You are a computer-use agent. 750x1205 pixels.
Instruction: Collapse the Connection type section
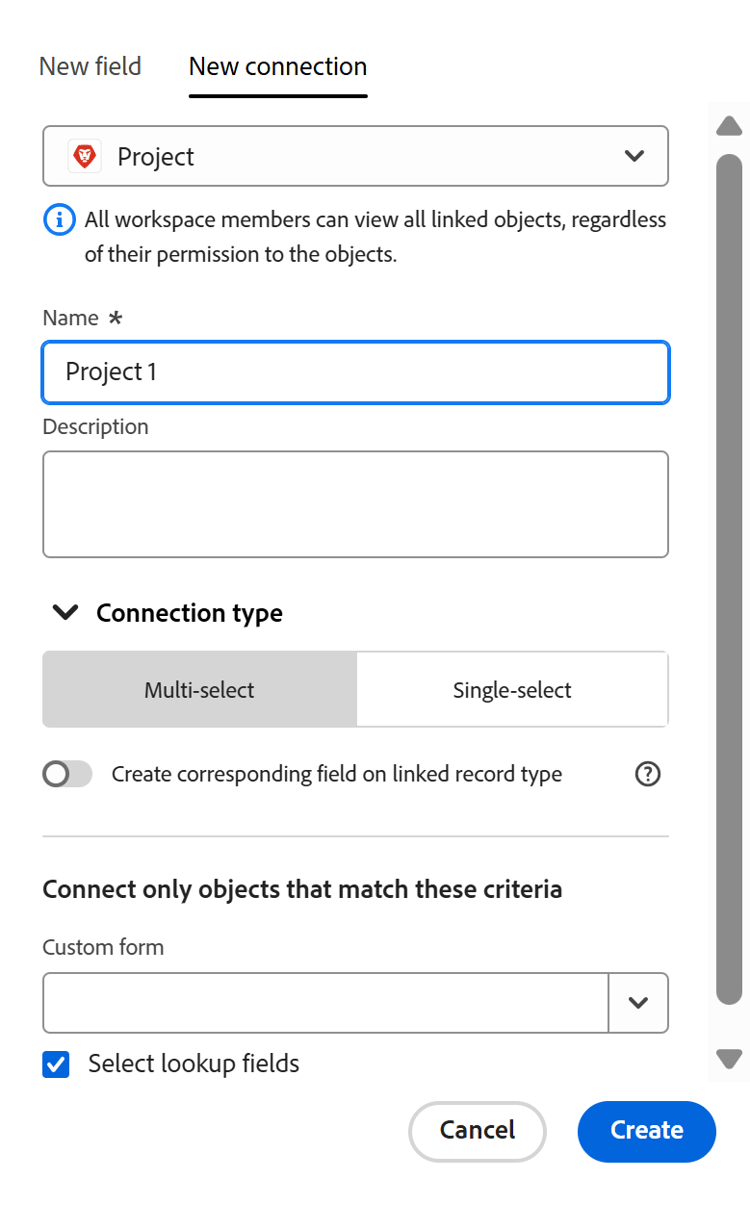point(64,612)
